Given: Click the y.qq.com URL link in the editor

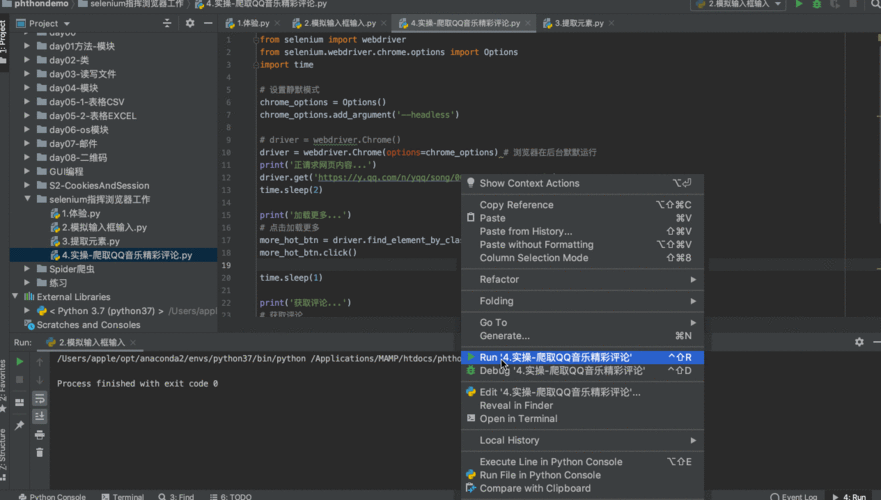Looking at the screenshot, I should click(x=389, y=178).
